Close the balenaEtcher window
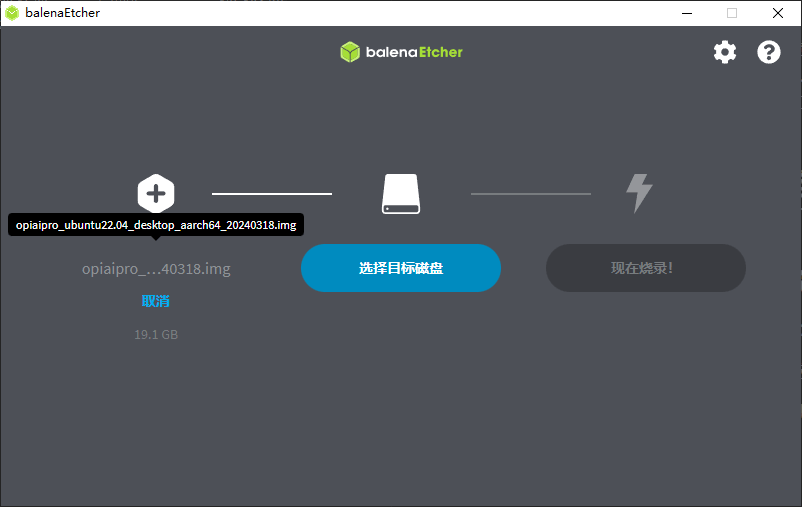Image resolution: width=802 pixels, height=507 pixels. pyautogui.click(x=777, y=13)
